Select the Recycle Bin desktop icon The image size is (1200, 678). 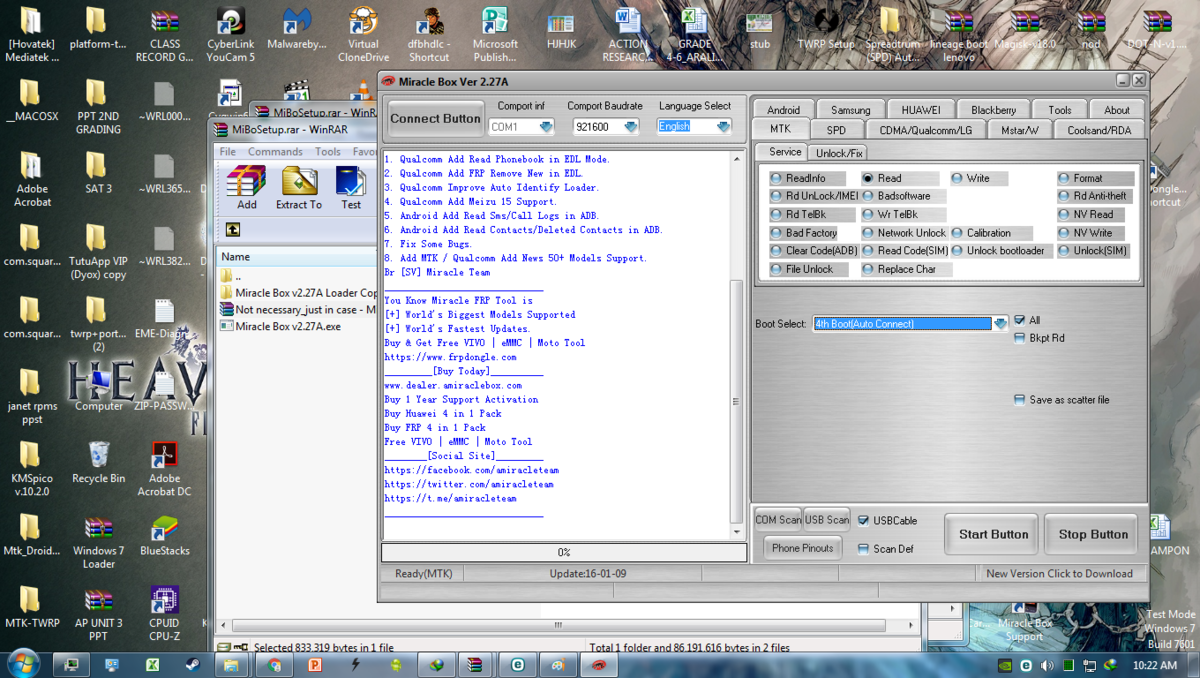[x=98, y=463]
